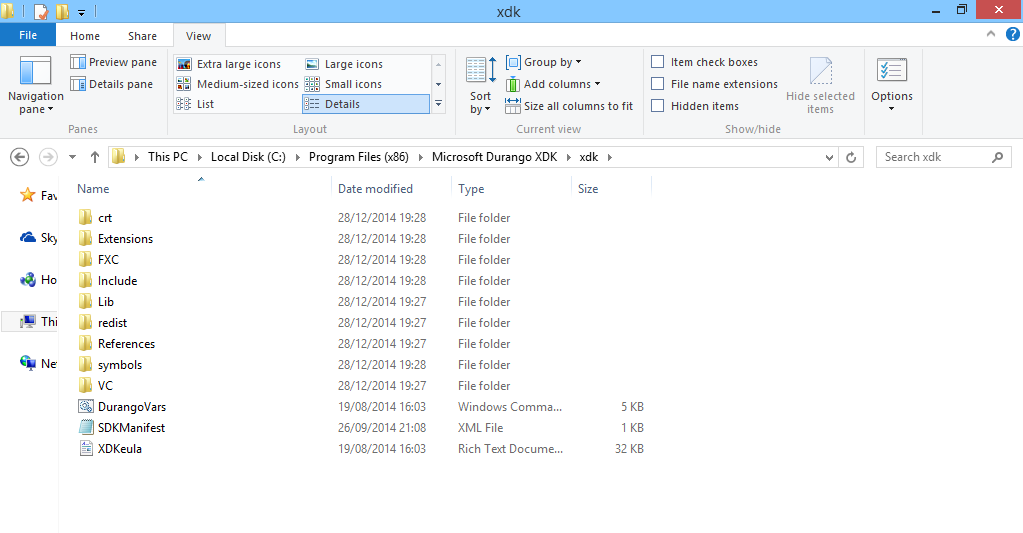Refresh the current folder view

click(851, 157)
